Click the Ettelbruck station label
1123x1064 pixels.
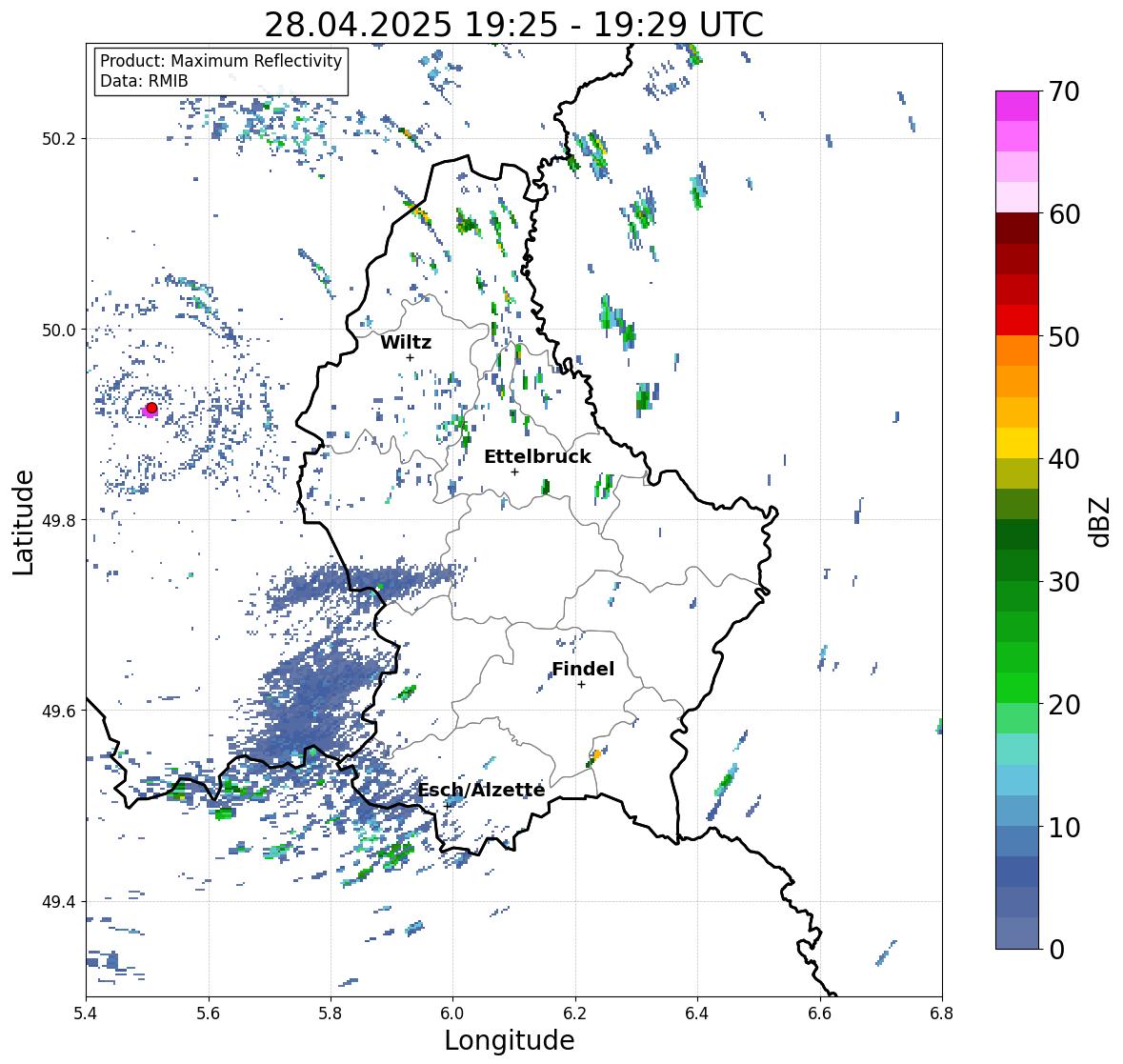[x=537, y=456]
